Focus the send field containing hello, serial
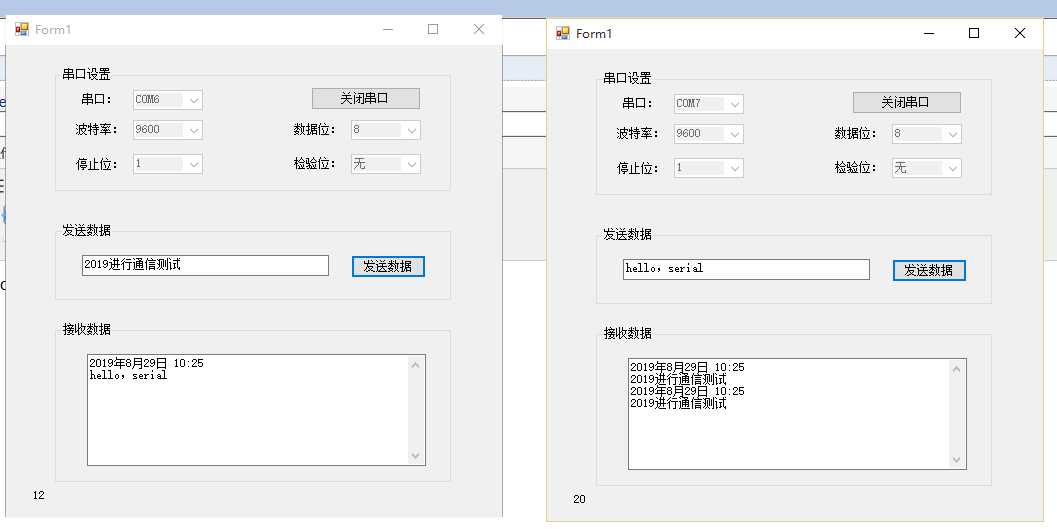The image size is (1057, 529). point(746,269)
